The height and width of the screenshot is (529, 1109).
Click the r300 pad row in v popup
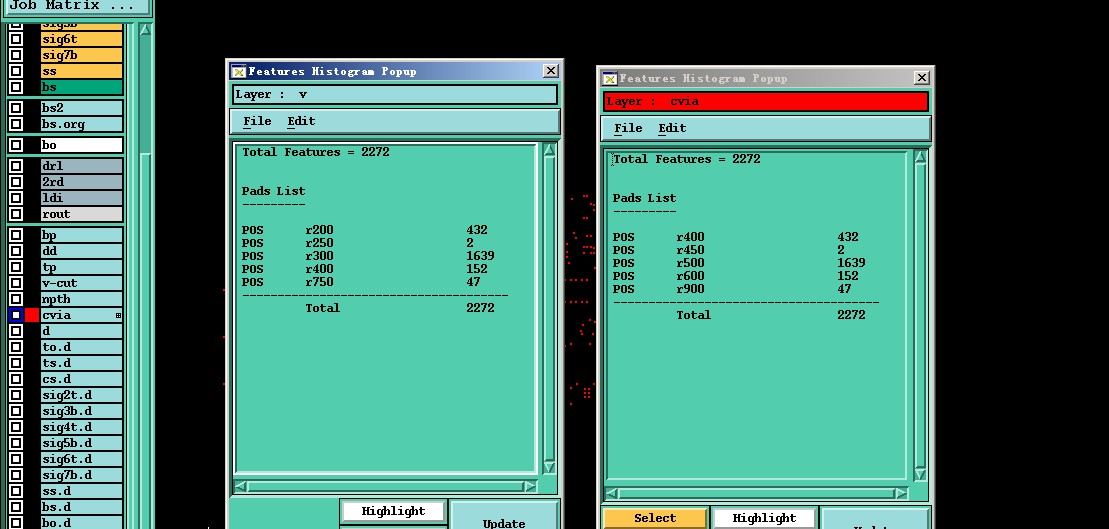[x=368, y=256]
